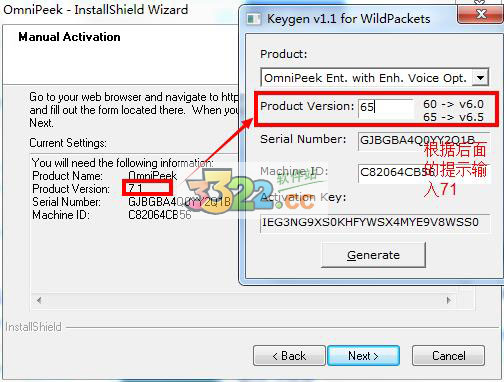504x382 pixels.
Task: Select the Product combo box text
Action: click(x=365, y=78)
